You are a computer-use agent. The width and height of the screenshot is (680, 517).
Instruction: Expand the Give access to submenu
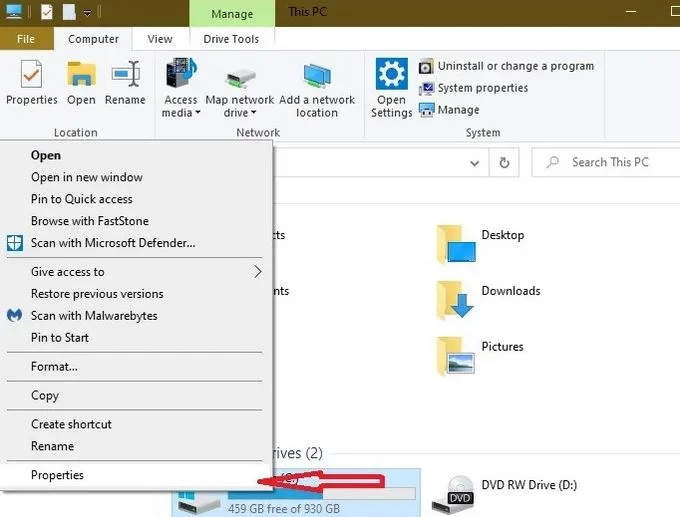[136, 272]
